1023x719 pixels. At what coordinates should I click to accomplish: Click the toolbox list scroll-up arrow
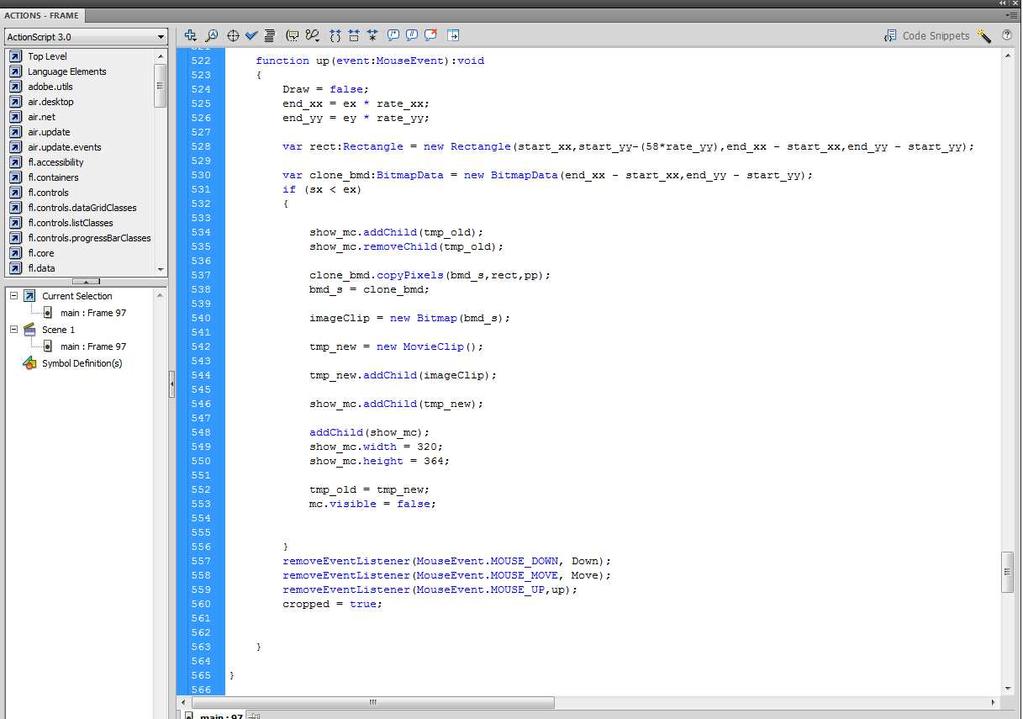click(x=160, y=57)
